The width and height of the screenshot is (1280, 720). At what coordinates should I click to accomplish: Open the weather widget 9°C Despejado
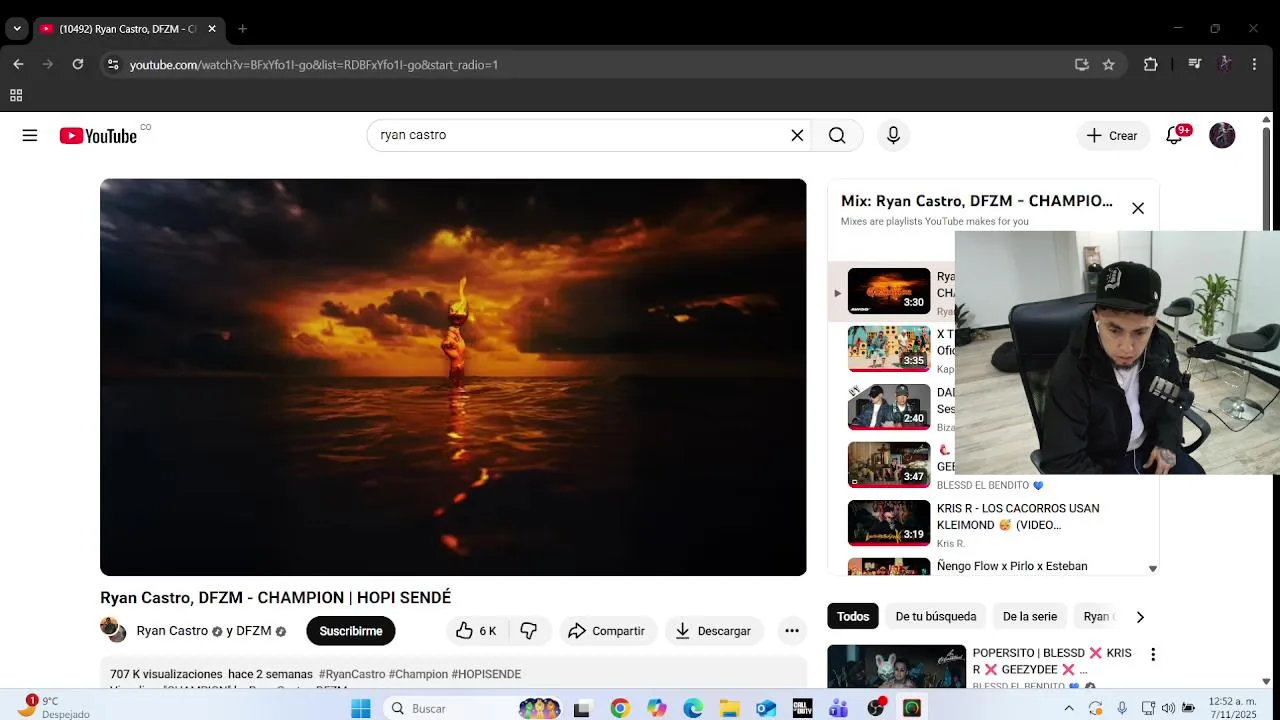[x=53, y=707]
